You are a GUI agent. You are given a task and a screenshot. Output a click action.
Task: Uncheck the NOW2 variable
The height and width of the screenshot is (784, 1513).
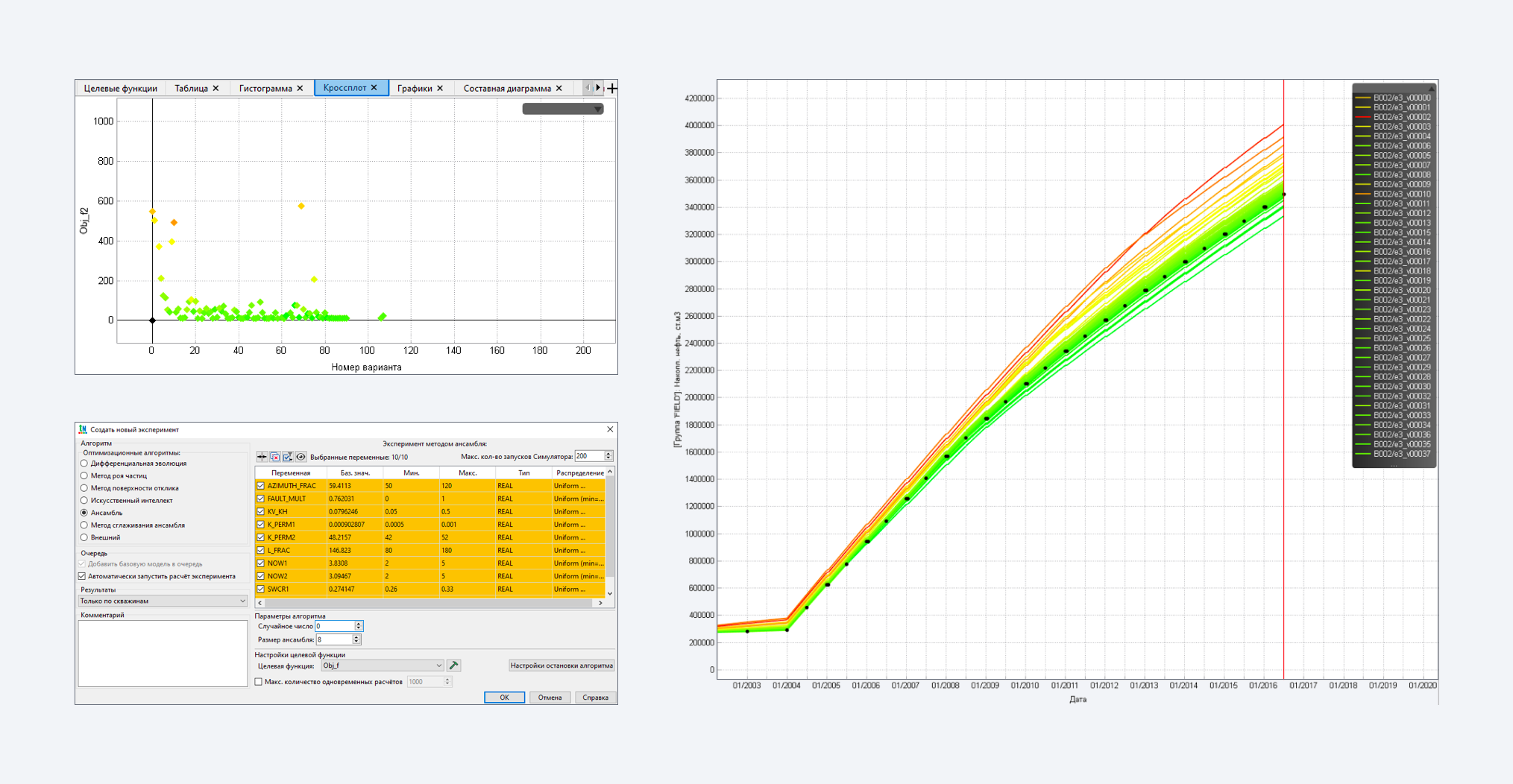click(x=261, y=576)
